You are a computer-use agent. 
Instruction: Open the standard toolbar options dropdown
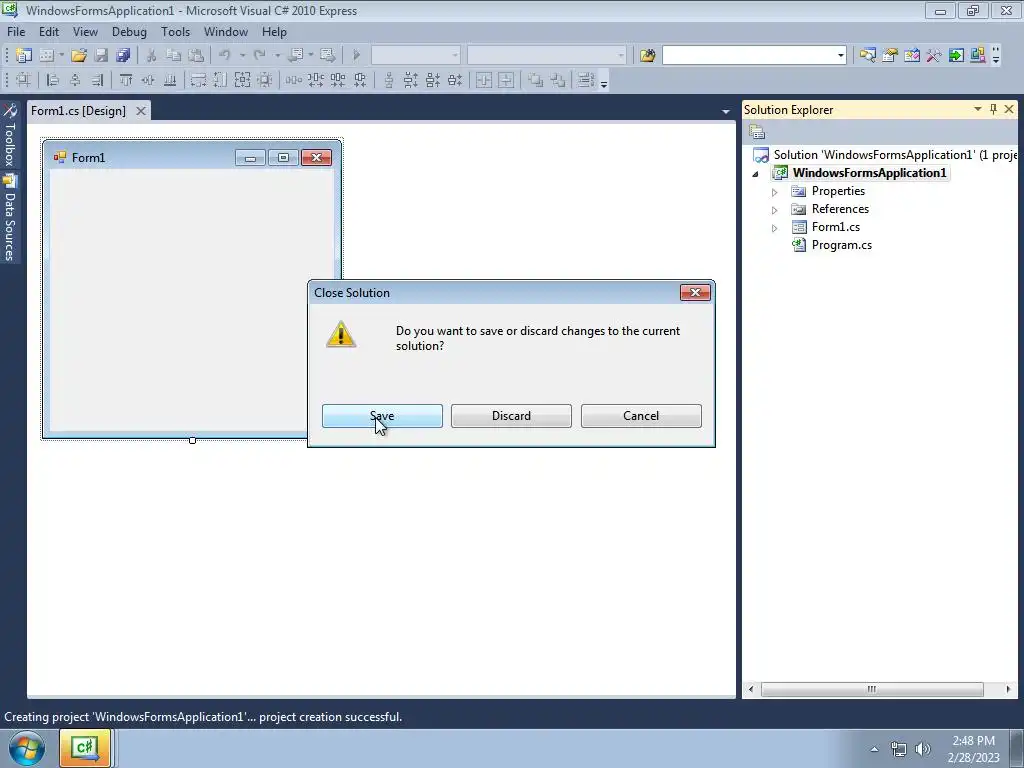(996, 56)
